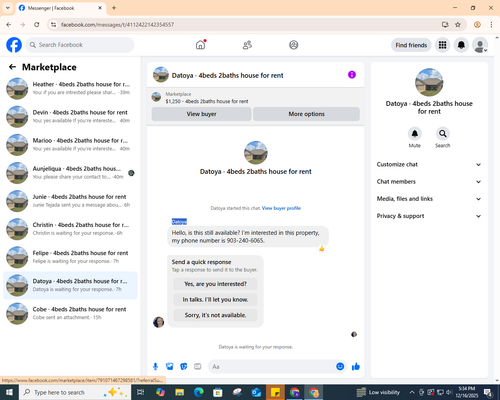Bookmark this page with the star icon
Screen dimensions: 500x400
(x=458, y=25)
